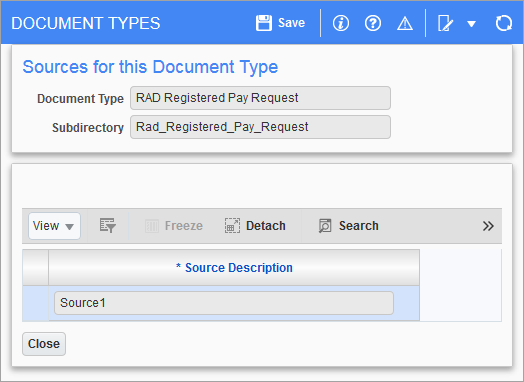
Task: Open the help question mark icon
Action: 373,23
